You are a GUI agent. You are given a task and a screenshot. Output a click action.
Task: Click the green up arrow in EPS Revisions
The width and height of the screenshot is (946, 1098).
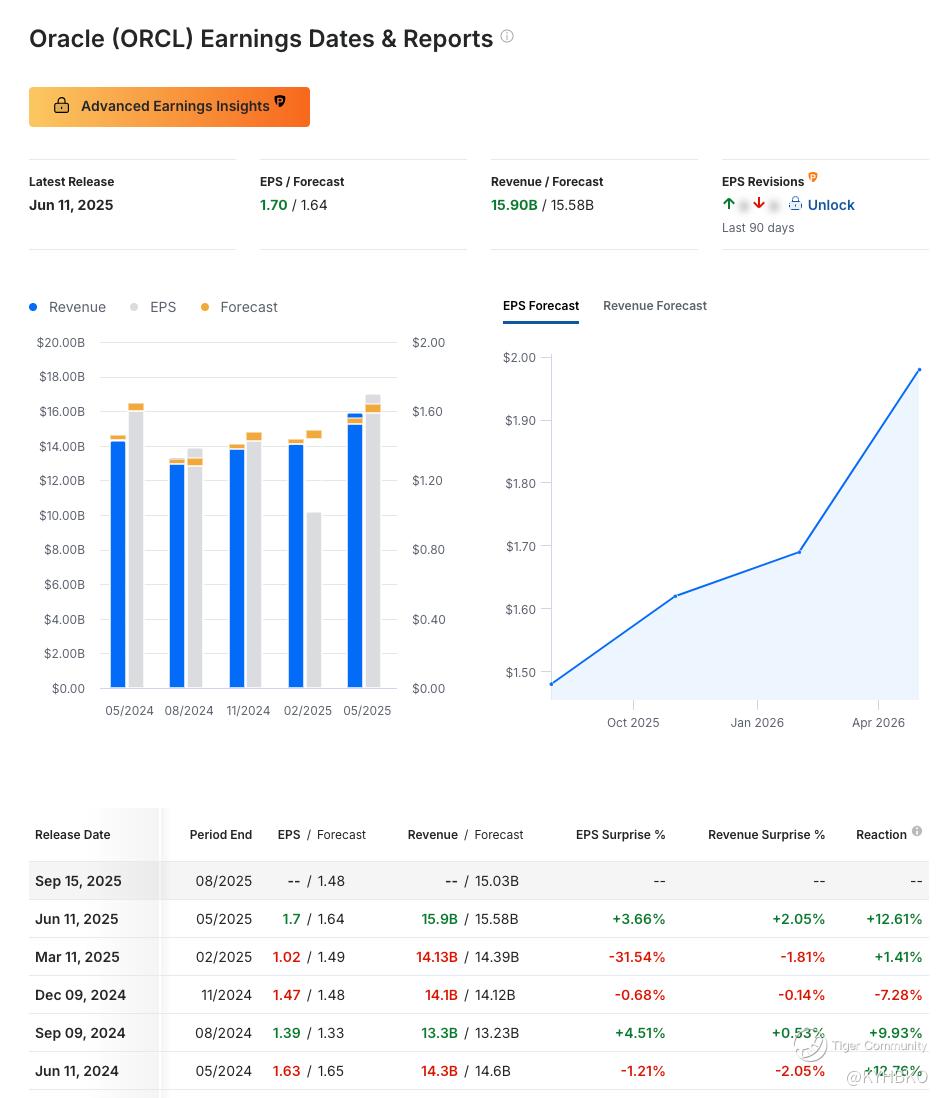pyautogui.click(x=729, y=204)
